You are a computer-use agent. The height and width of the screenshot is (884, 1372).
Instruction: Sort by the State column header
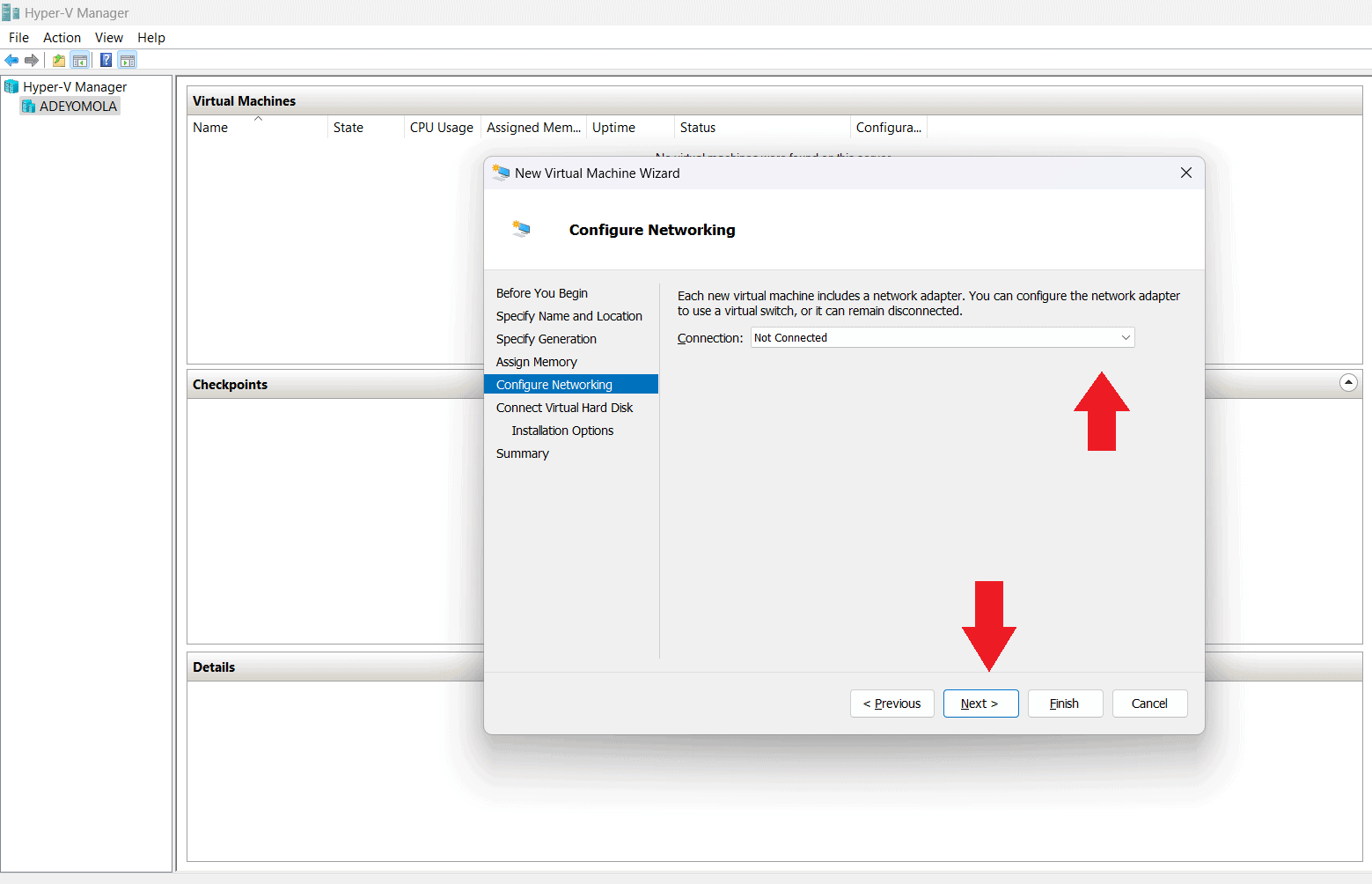tap(366, 128)
